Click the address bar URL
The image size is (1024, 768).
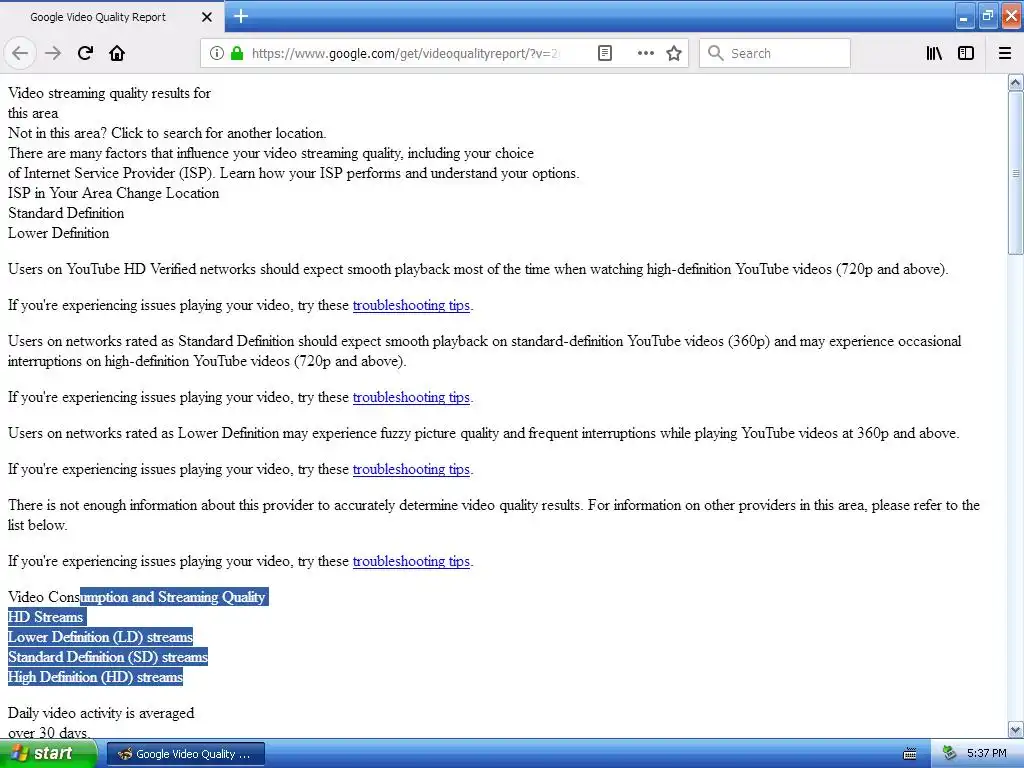coord(405,53)
